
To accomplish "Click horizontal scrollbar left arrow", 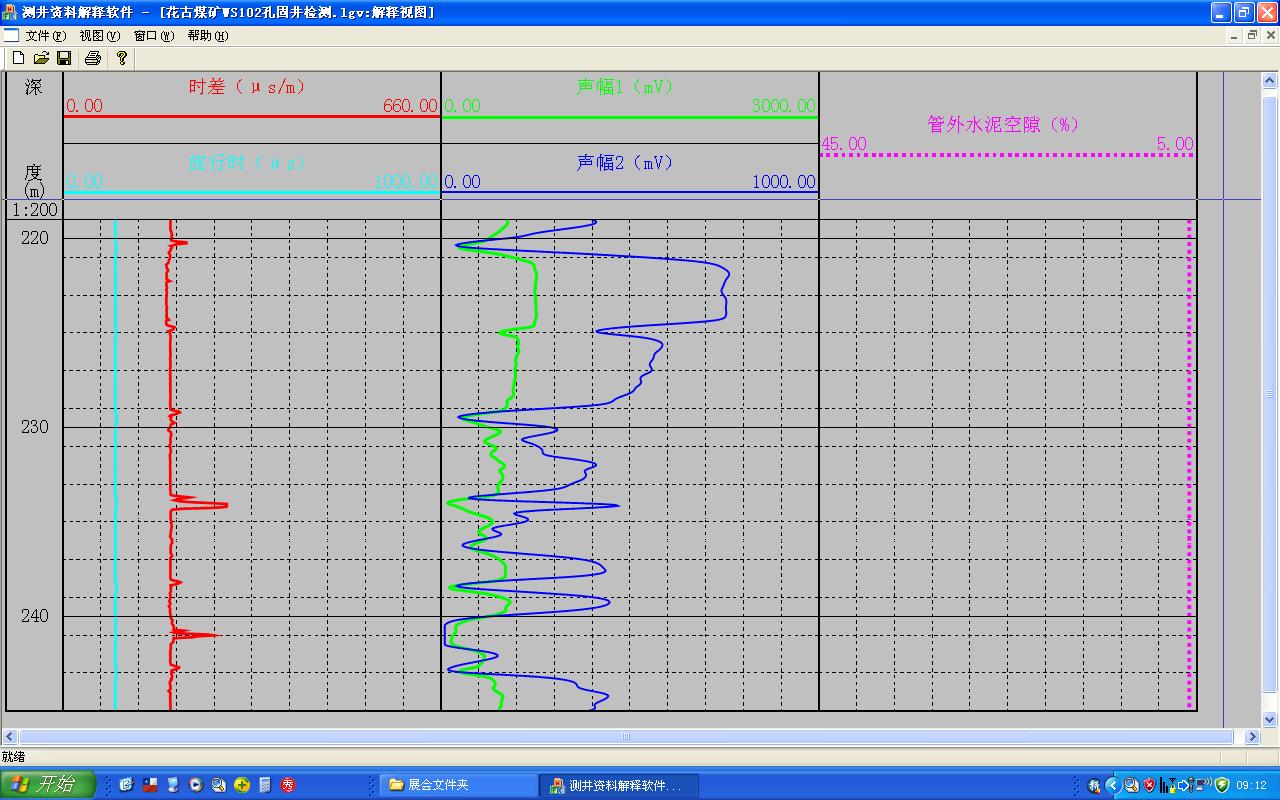I will [x=10, y=736].
